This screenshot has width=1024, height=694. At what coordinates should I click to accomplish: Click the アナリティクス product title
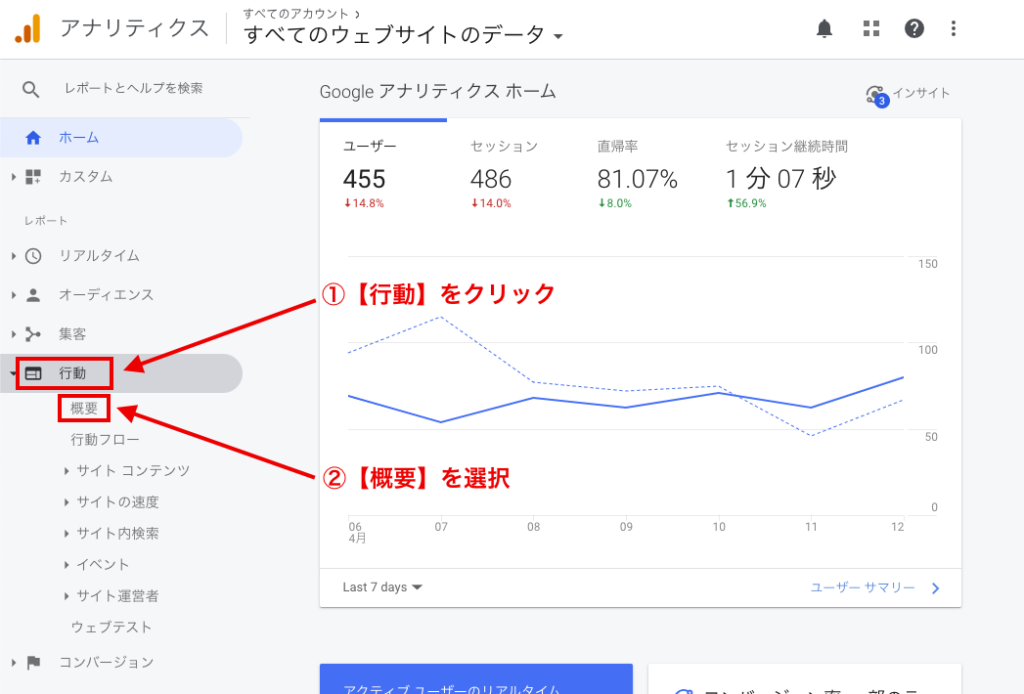135,28
